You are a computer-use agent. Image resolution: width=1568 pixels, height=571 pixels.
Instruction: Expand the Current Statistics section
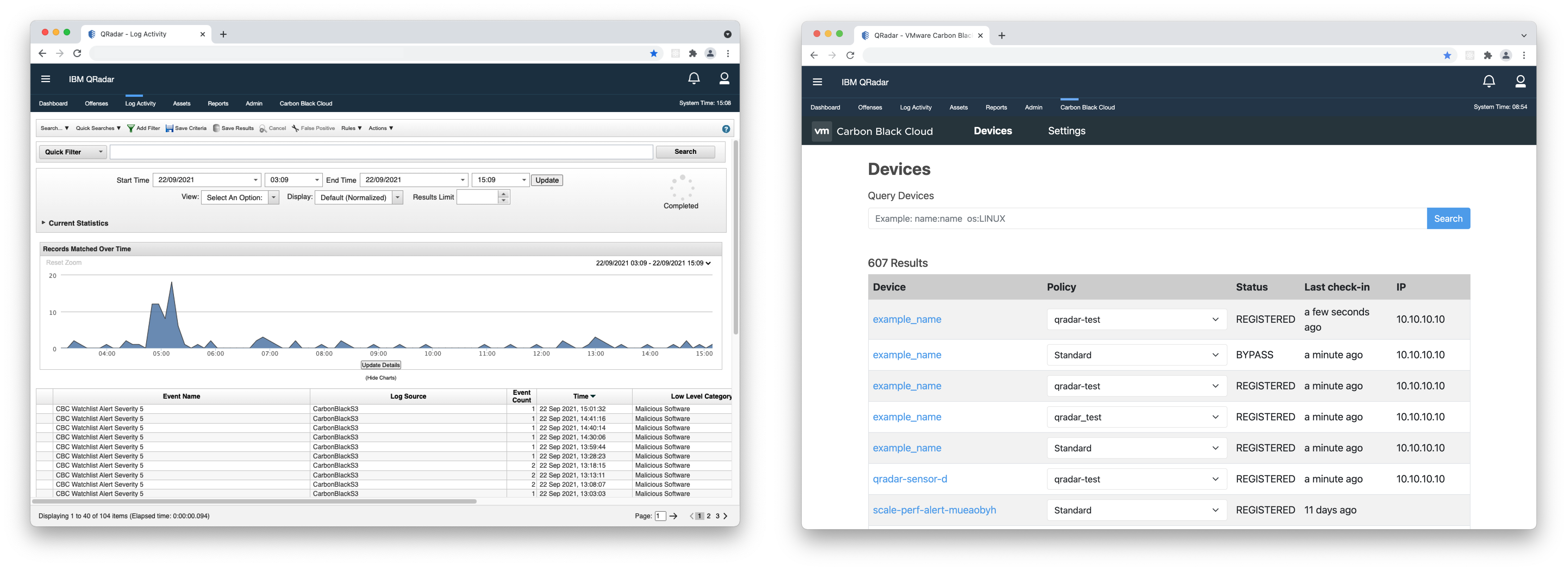43,223
